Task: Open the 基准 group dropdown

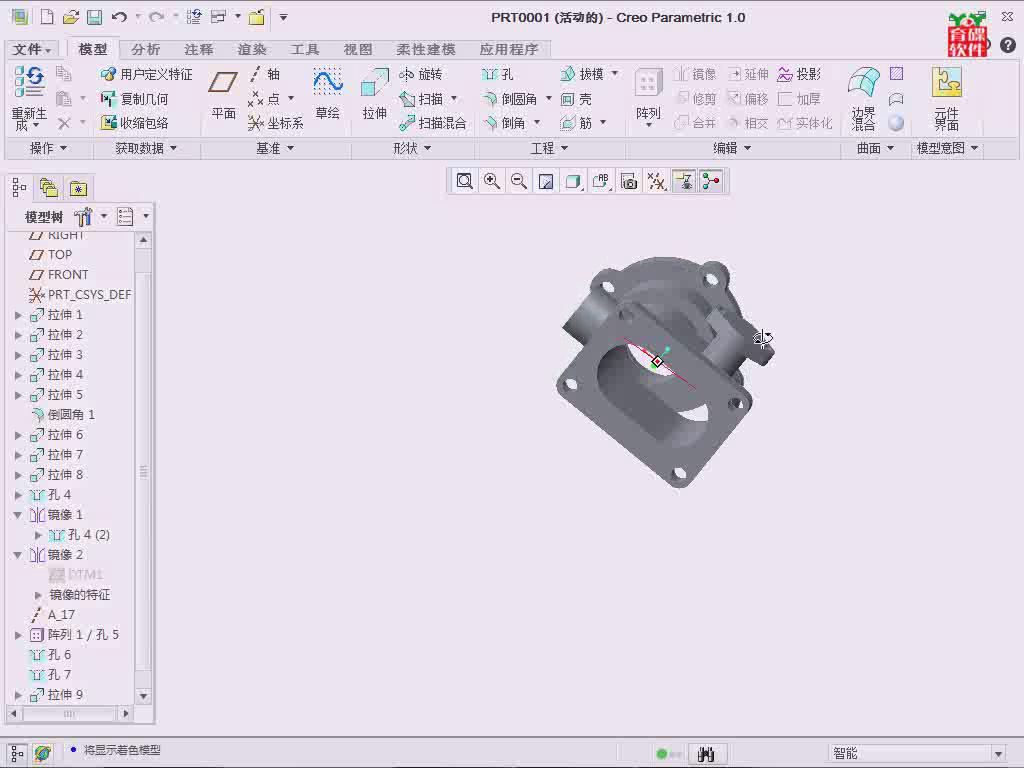Action: [275, 148]
